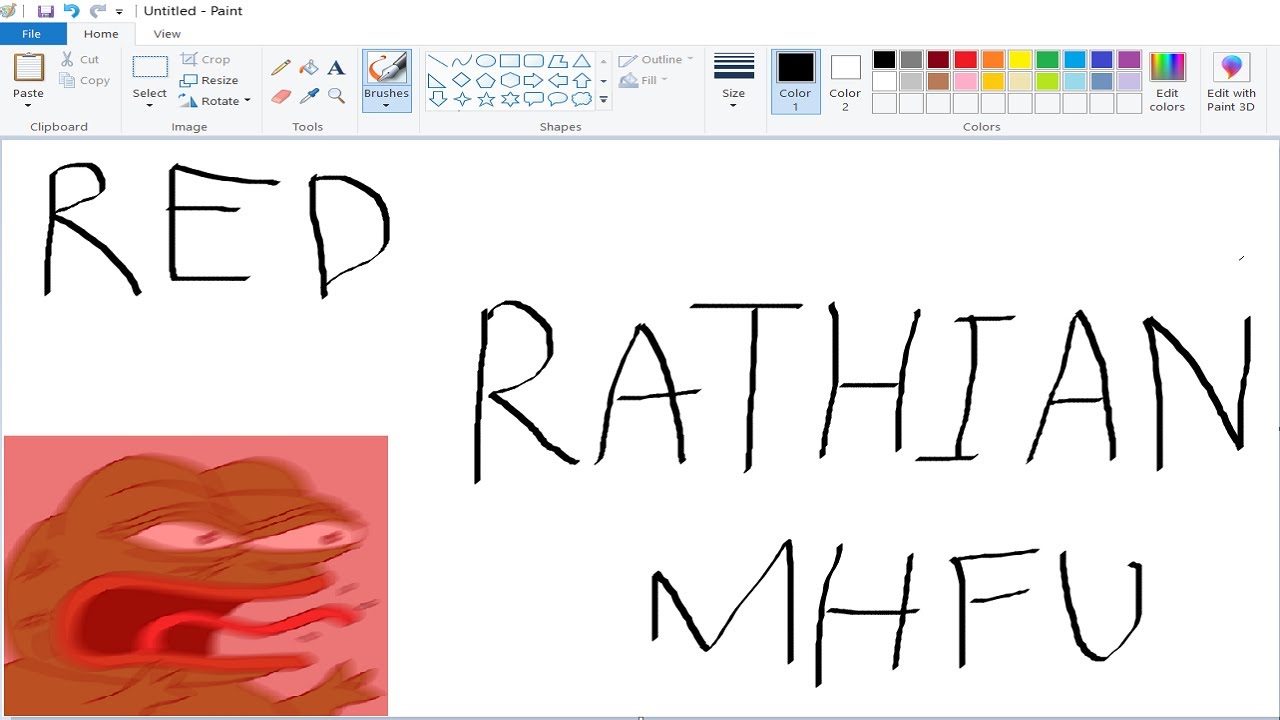This screenshot has width=1280, height=720.
Task: Choose the Oval shape
Action: (486, 61)
